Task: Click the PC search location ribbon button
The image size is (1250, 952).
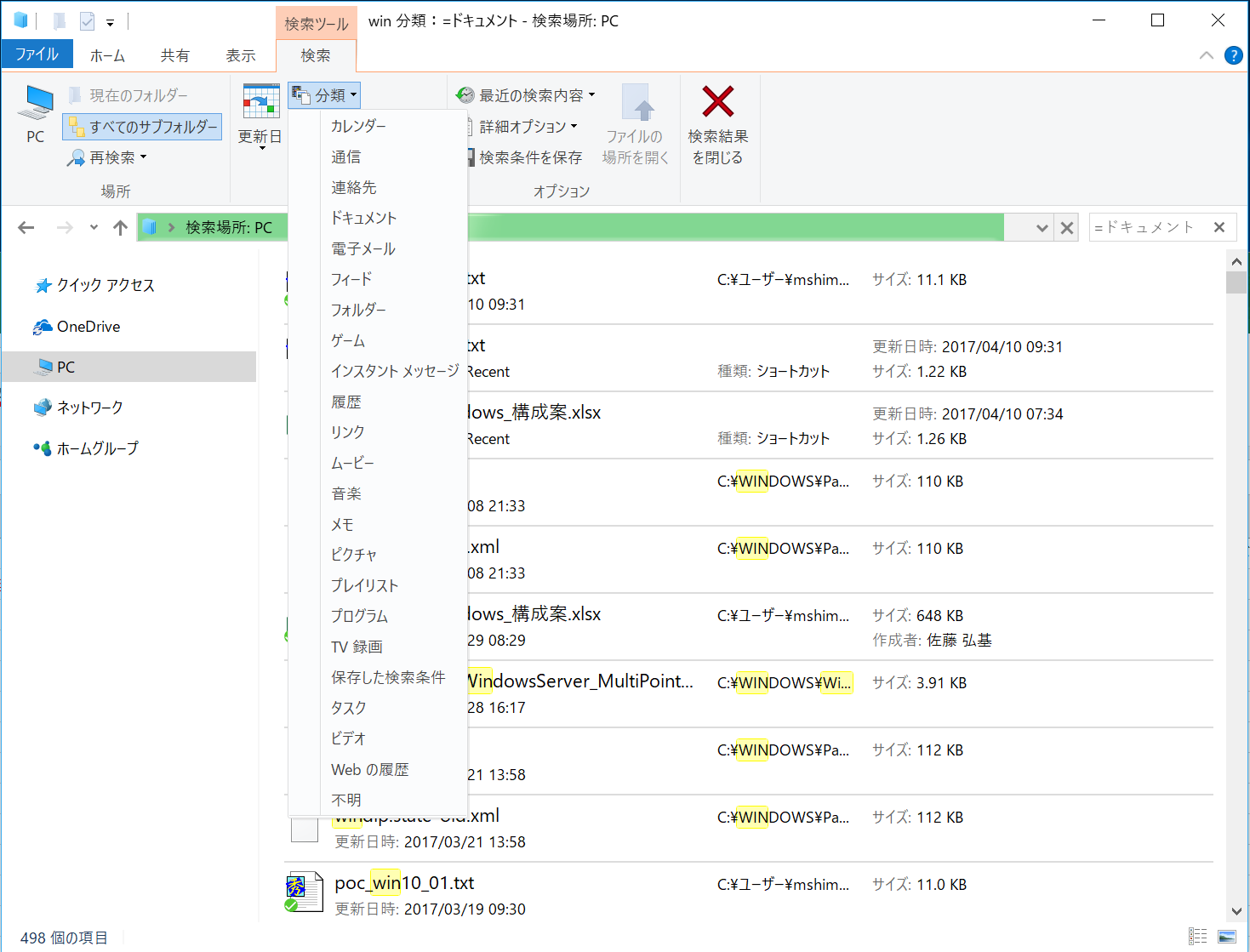Action: point(36,115)
